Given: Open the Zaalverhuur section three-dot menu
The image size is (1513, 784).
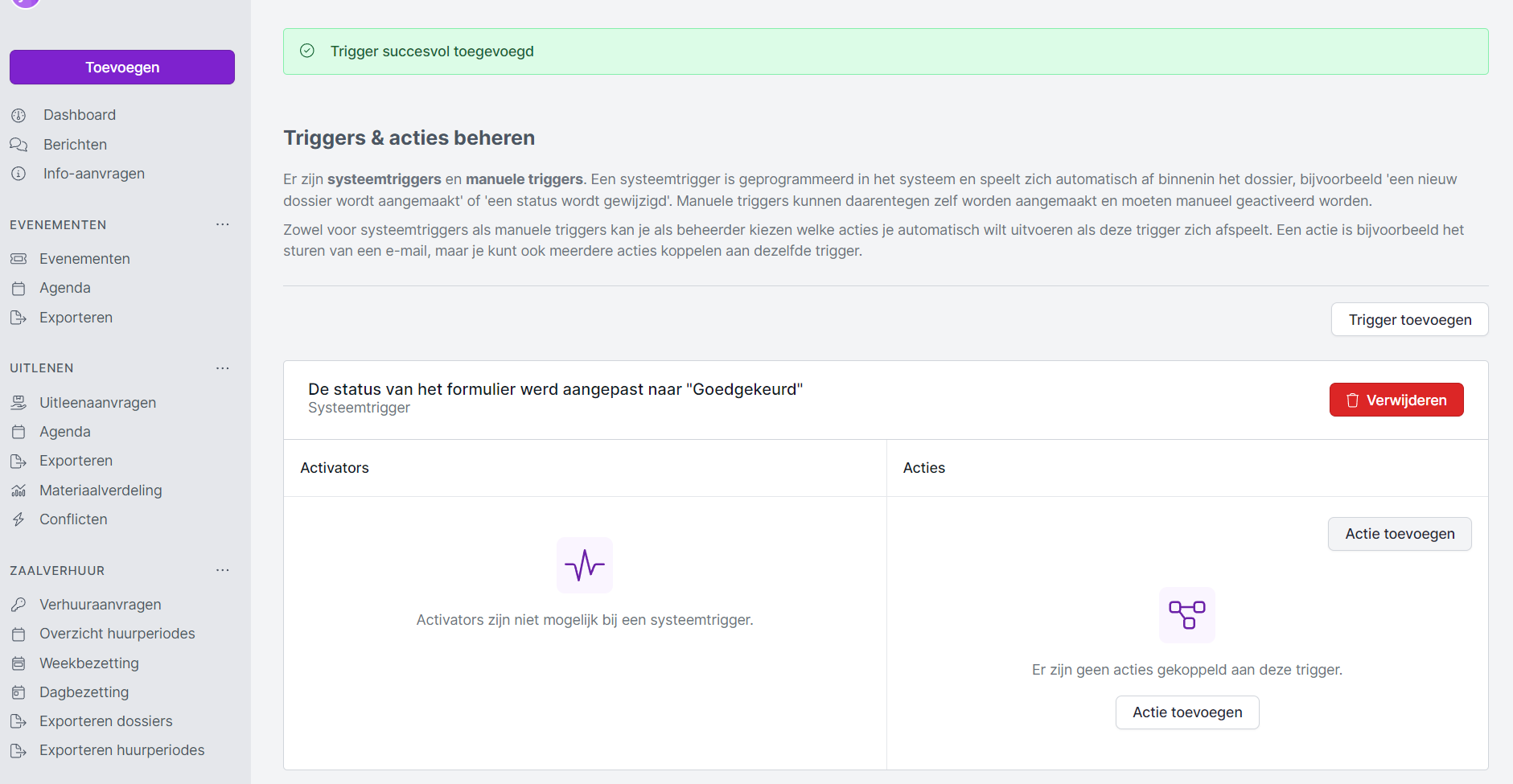Looking at the screenshot, I should (x=223, y=570).
